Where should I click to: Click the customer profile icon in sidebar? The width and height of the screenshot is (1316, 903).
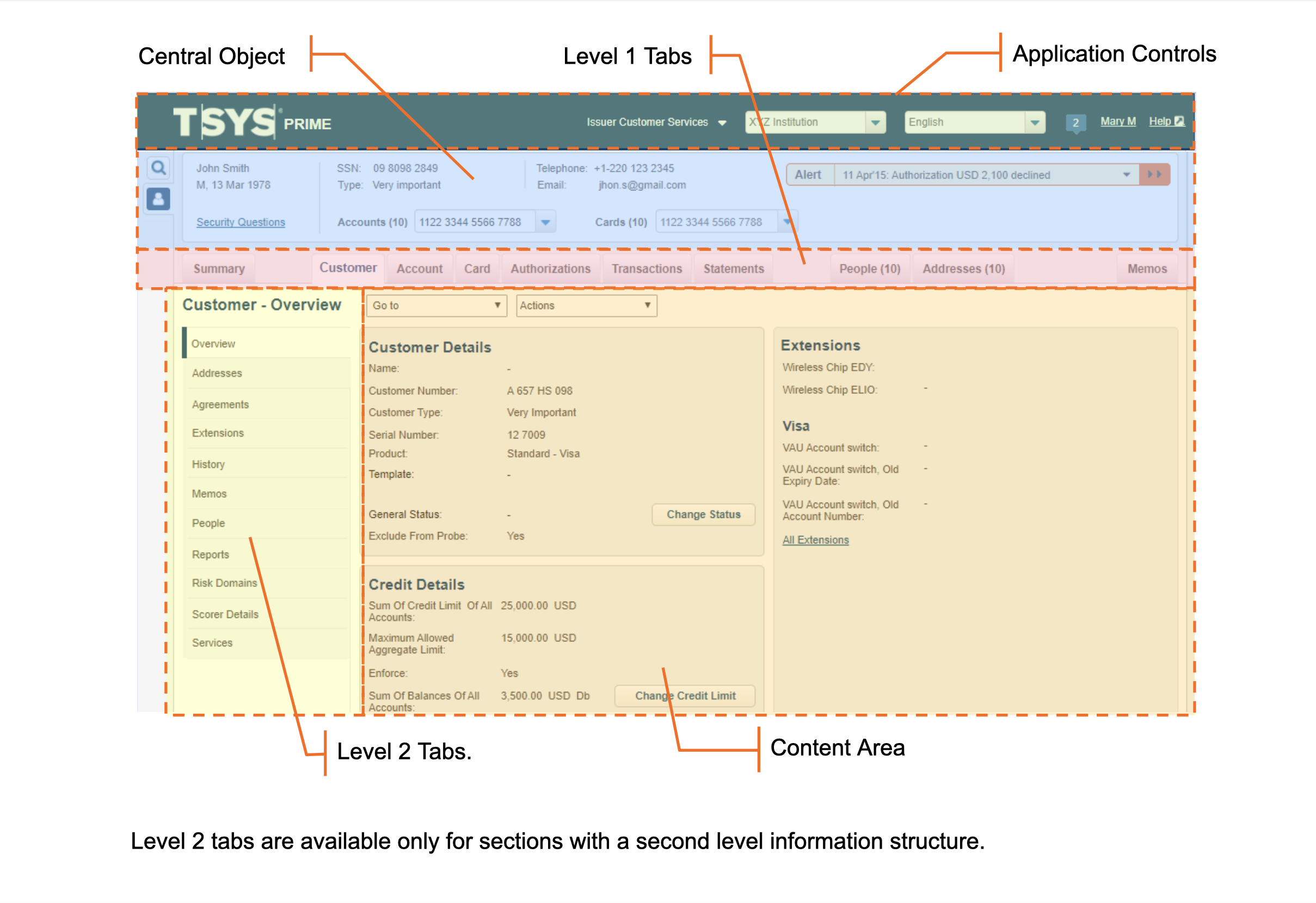click(158, 199)
